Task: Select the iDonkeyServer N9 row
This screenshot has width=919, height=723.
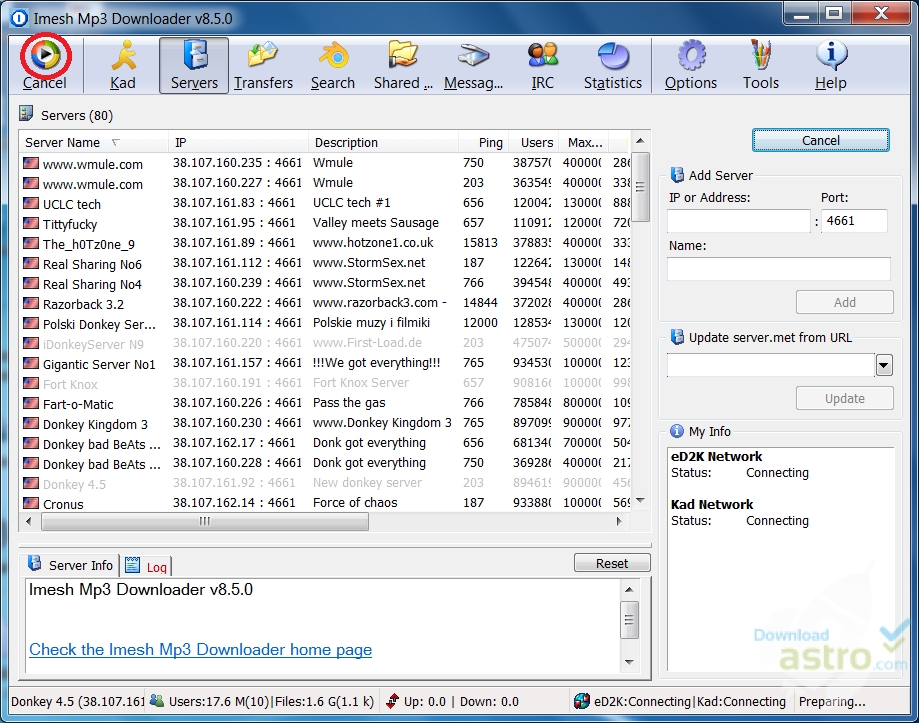Action: click(325, 343)
